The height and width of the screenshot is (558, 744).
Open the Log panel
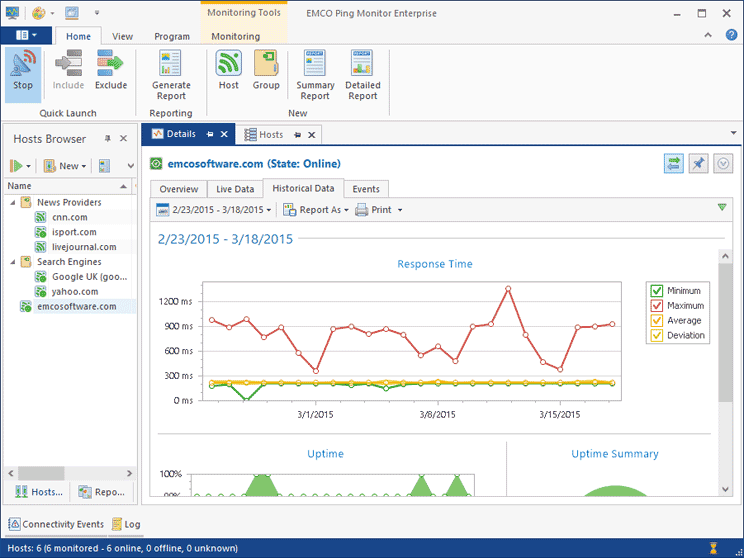tap(126, 524)
